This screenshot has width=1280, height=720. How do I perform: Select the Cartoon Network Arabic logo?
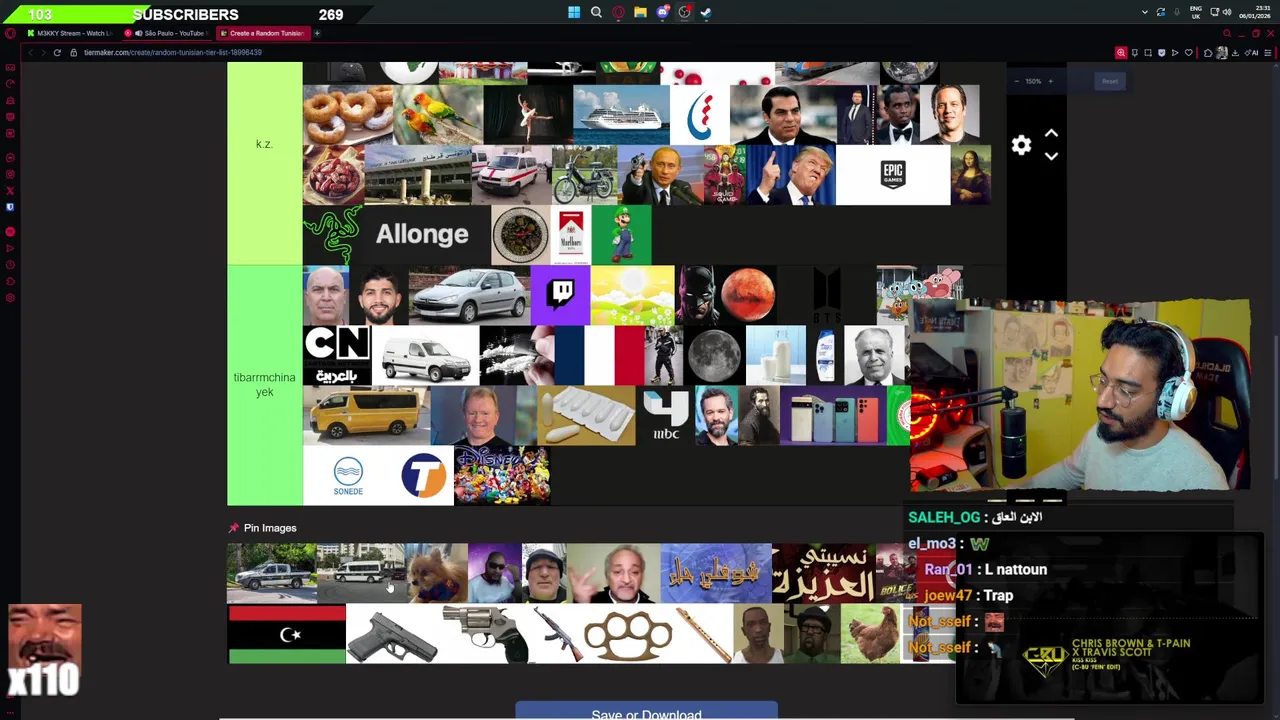pyautogui.click(x=337, y=355)
